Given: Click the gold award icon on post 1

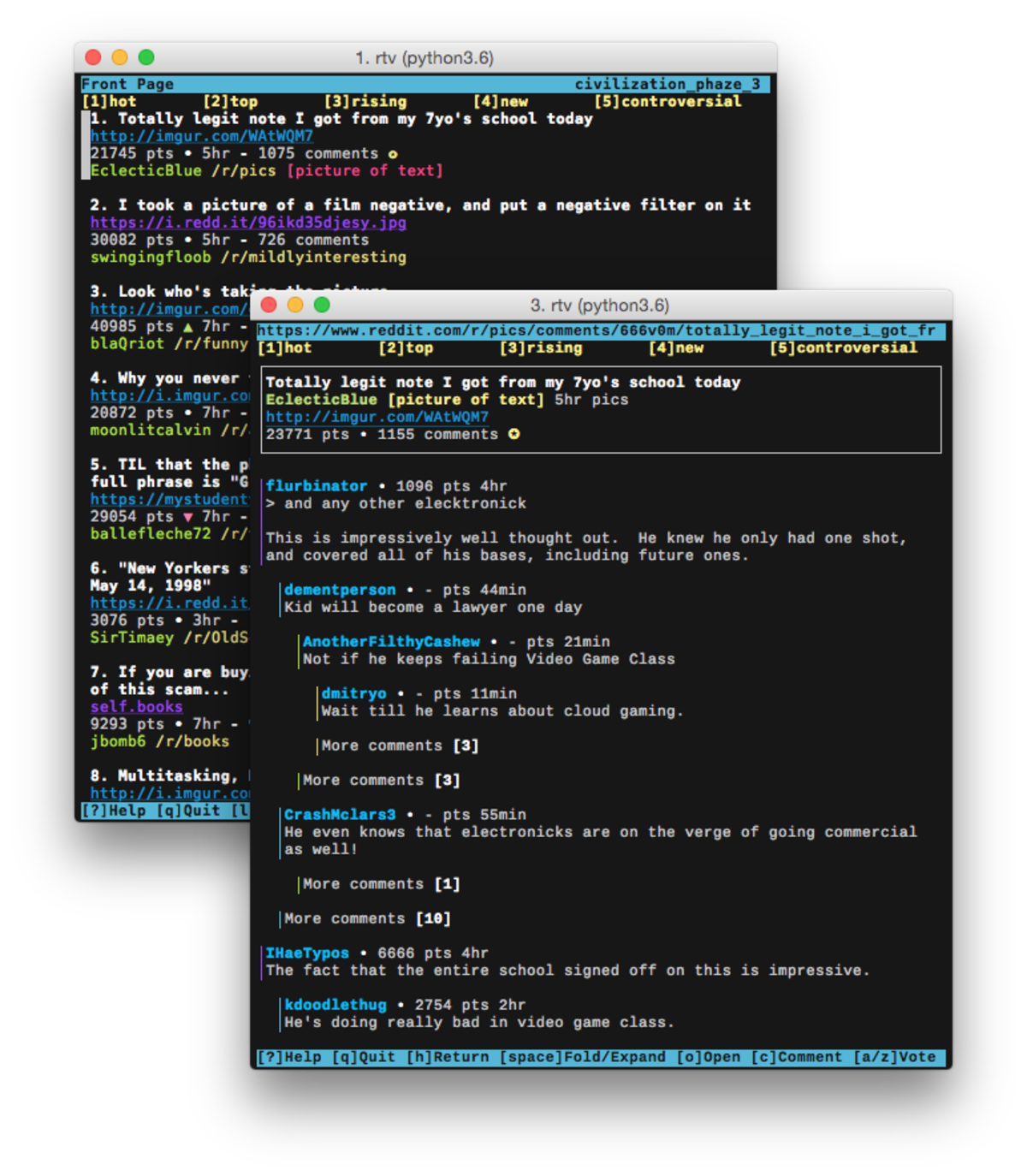Looking at the screenshot, I should tap(392, 153).
